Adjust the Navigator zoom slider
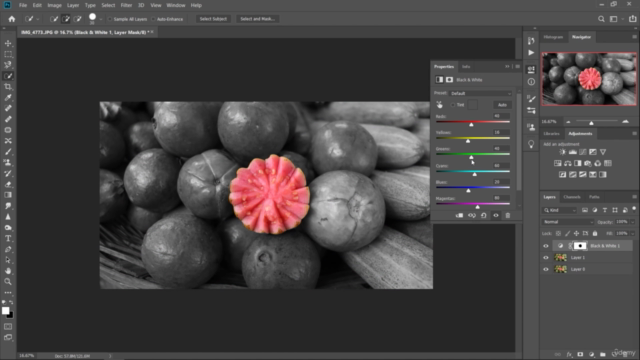 pos(591,122)
